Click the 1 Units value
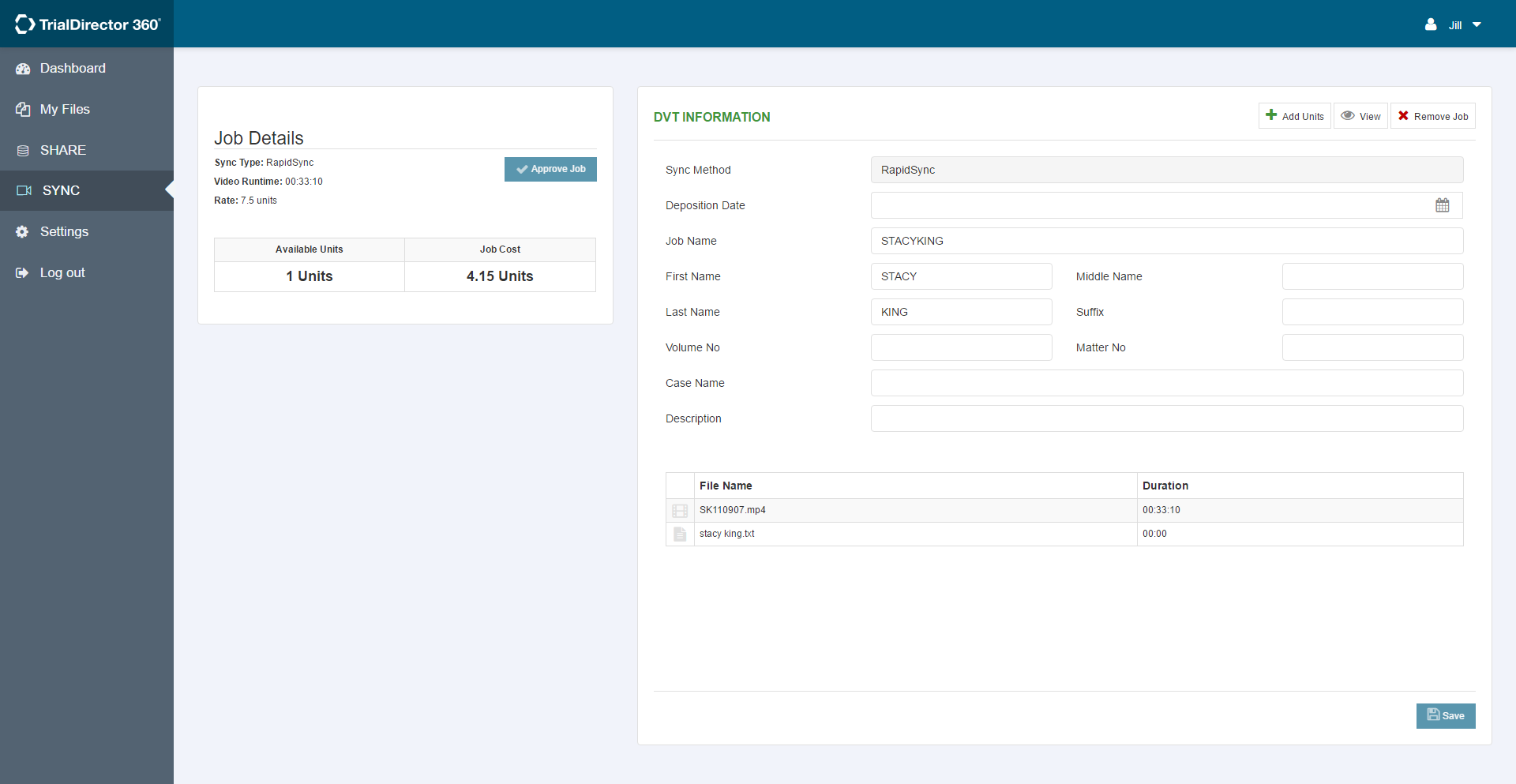 pos(310,276)
